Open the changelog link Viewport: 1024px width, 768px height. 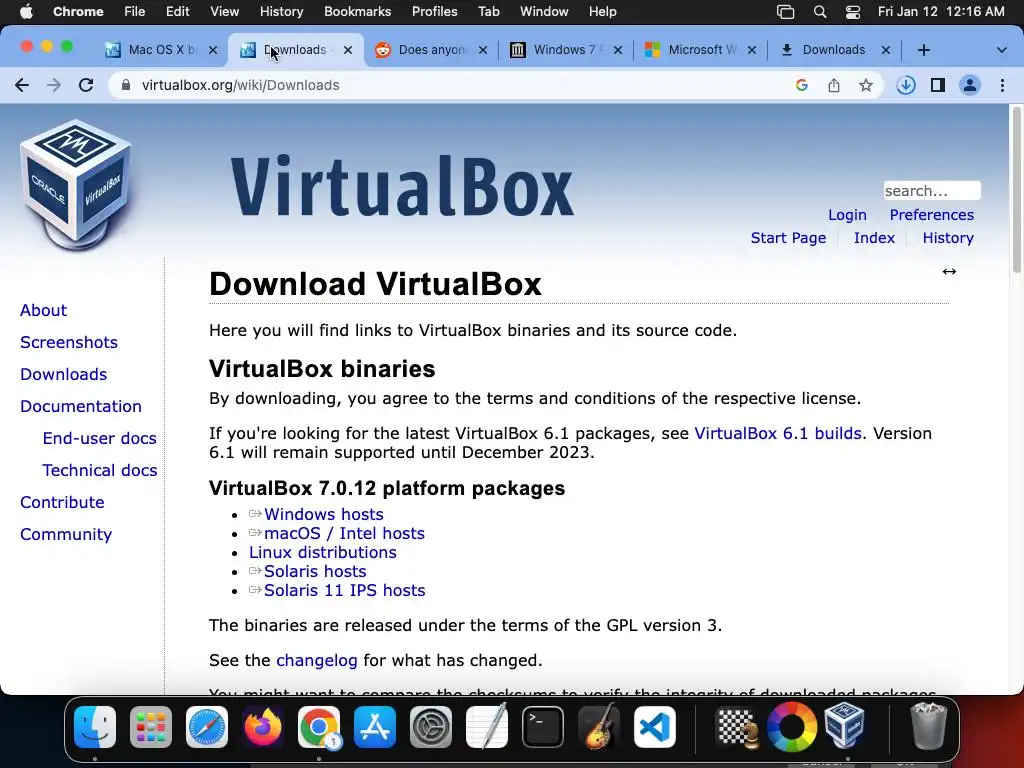point(317,661)
